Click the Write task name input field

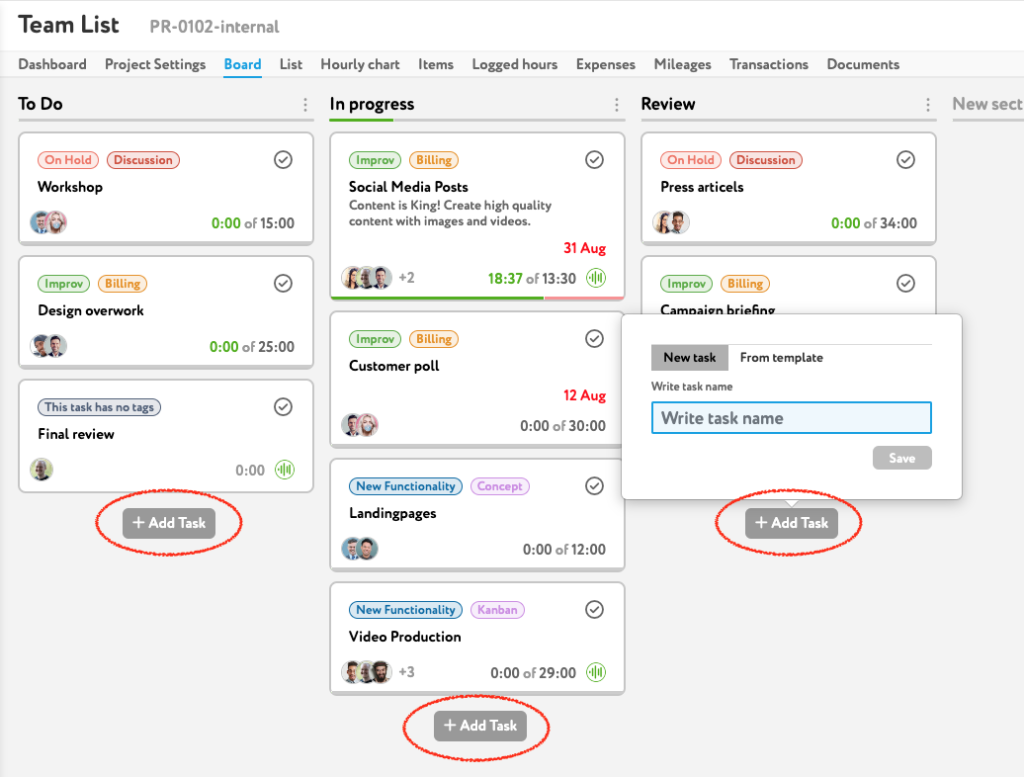coord(791,417)
